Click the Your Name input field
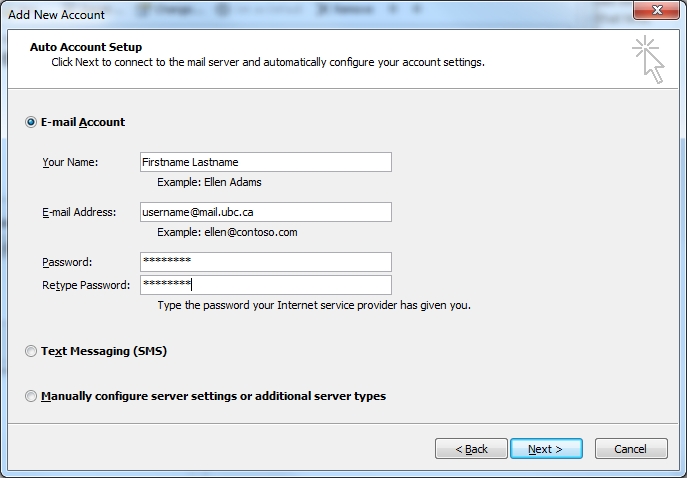This screenshot has height=478, width=687. [265, 162]
